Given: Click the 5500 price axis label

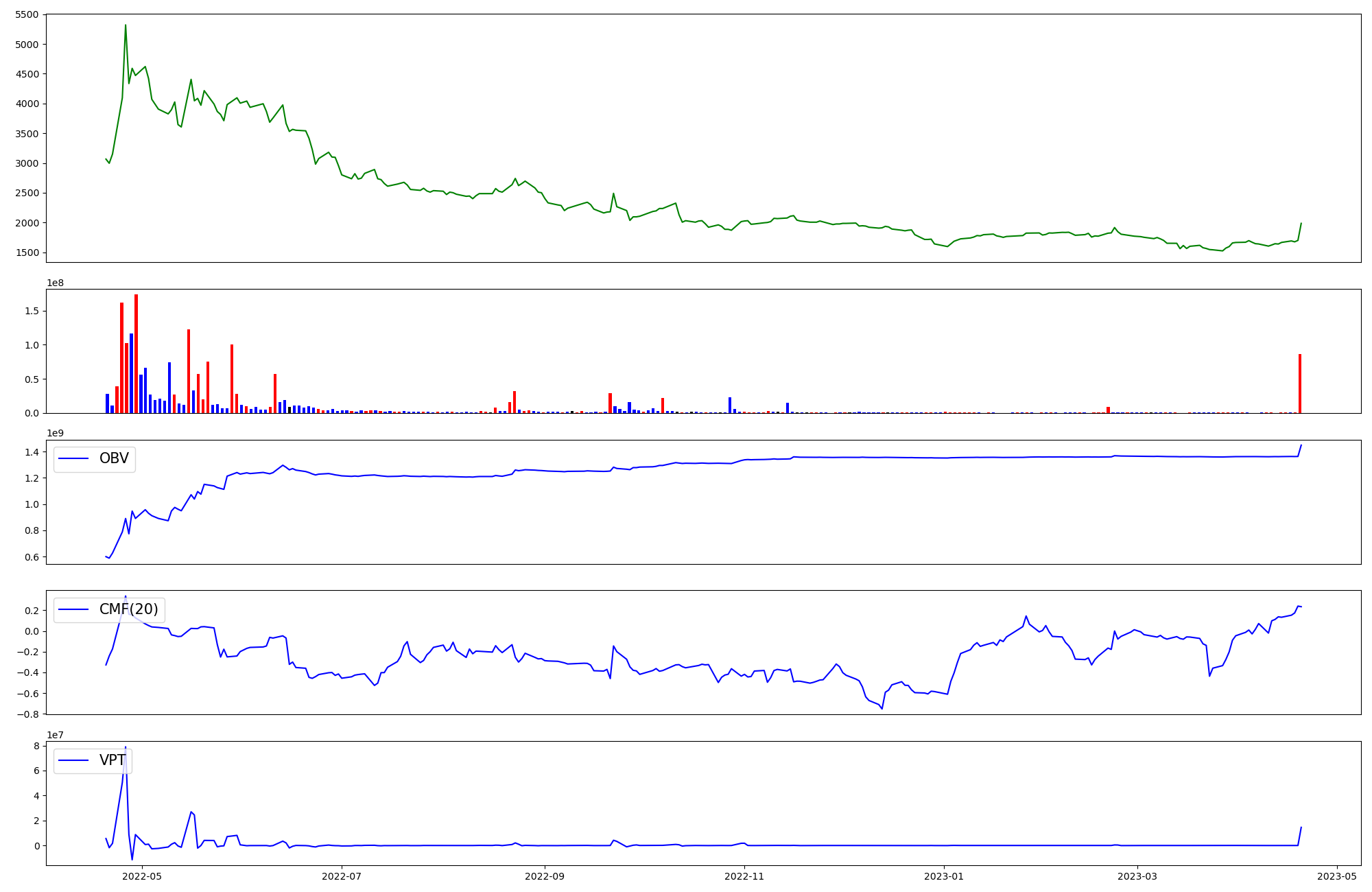Looking at the screenshot, I should click(28, 14).
